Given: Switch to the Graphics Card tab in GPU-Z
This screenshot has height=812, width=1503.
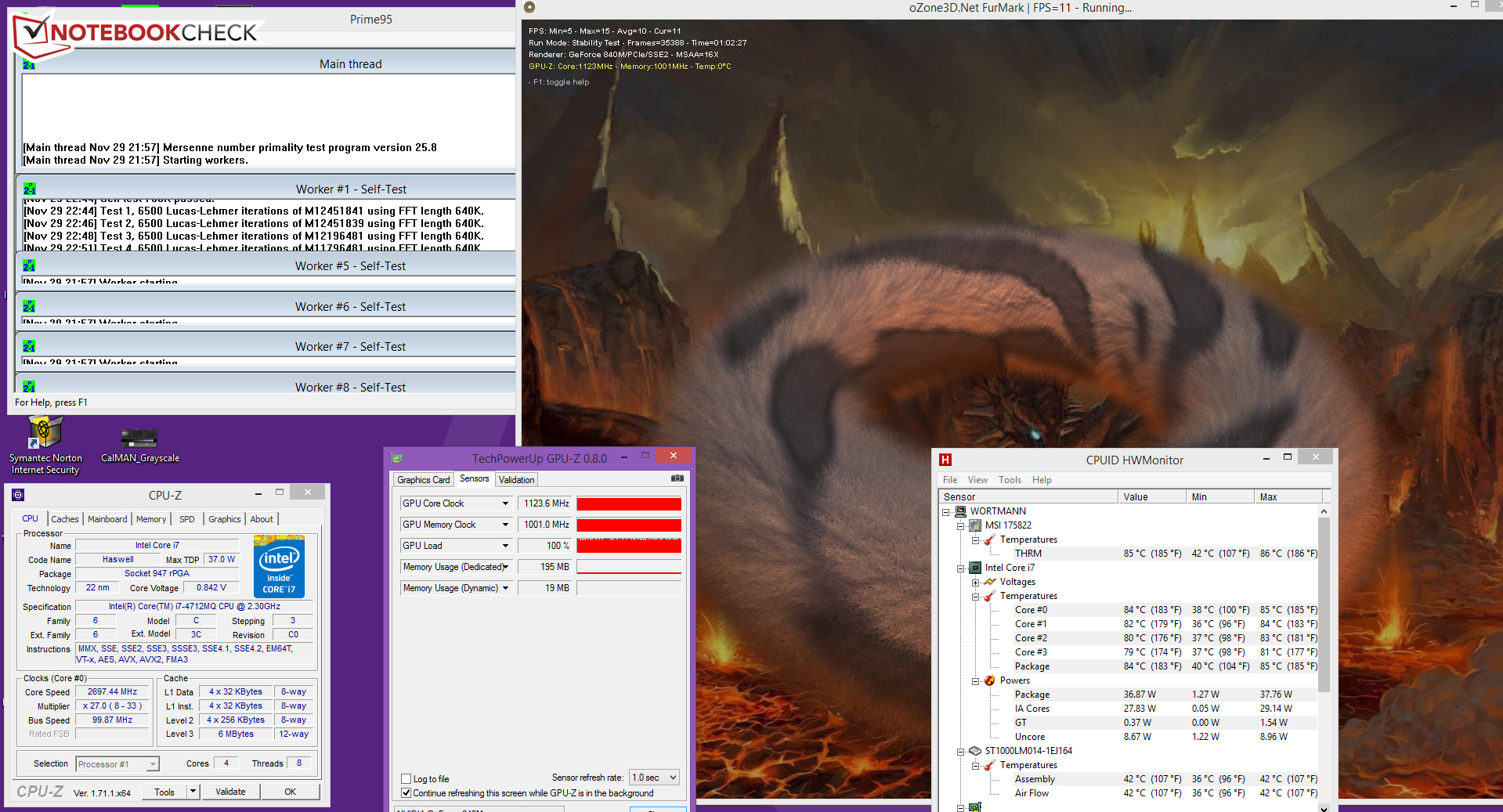Looking at the screenshot, I should coord(424,480).
